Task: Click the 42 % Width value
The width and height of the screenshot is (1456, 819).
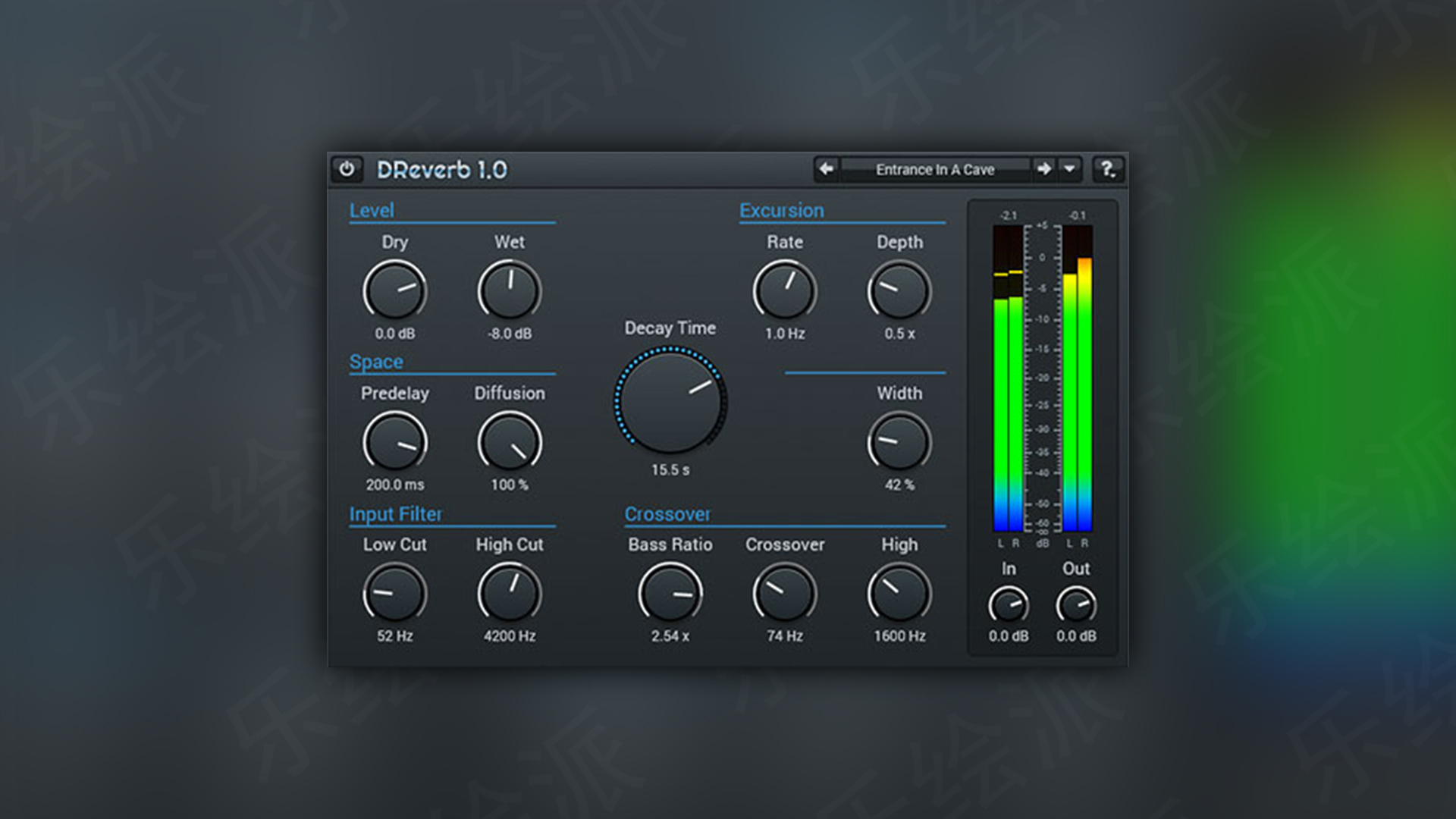Action: (899, 485)
